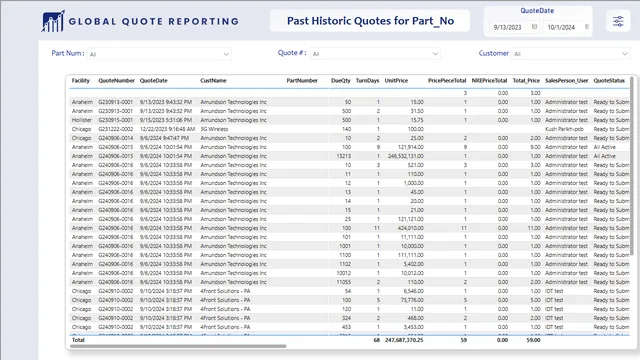Sort by the PartNumber column header
The height and width of the screenshot is (360, 640).
tap(302, 80)
